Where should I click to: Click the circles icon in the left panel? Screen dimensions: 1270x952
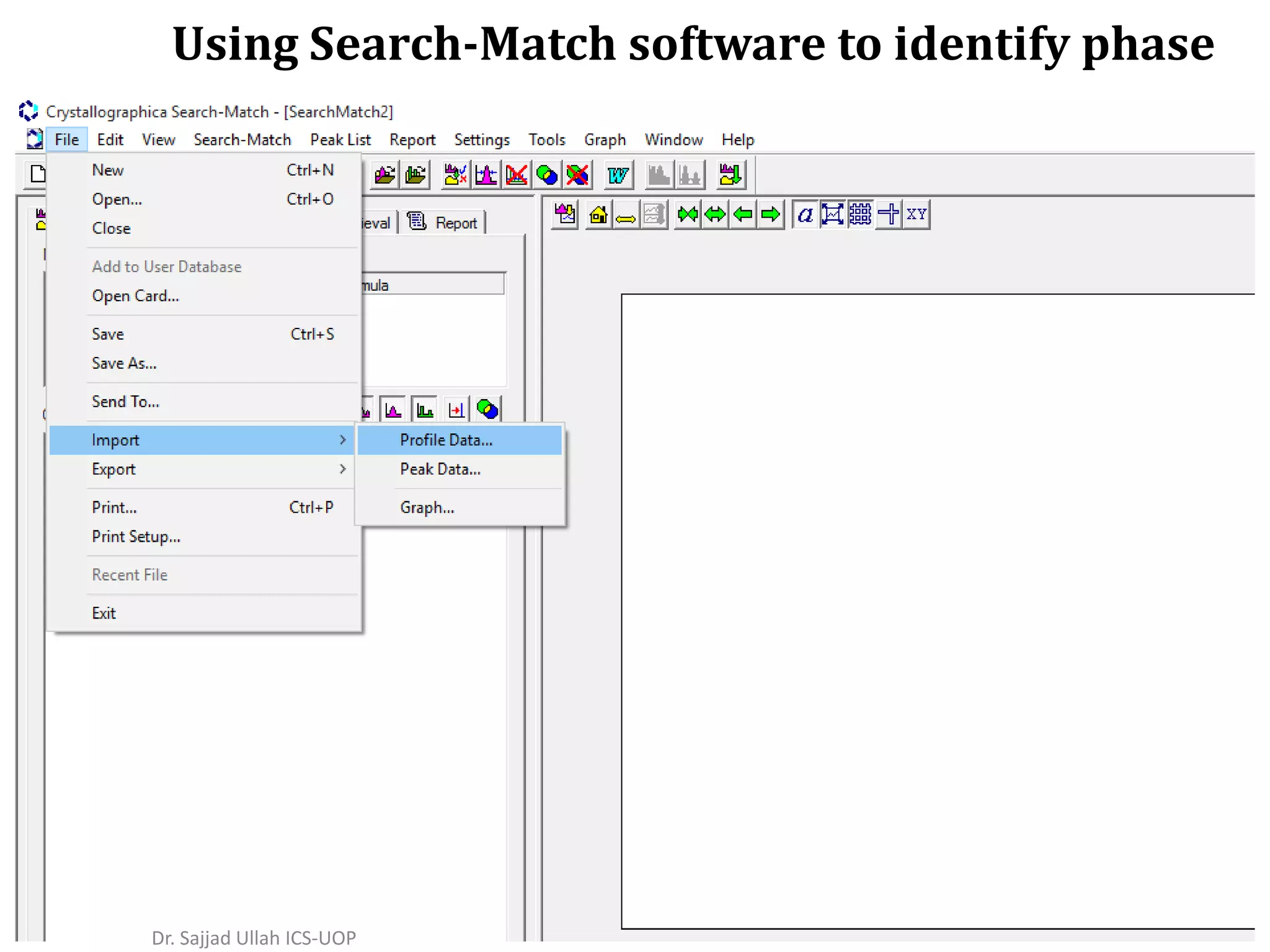488,410
